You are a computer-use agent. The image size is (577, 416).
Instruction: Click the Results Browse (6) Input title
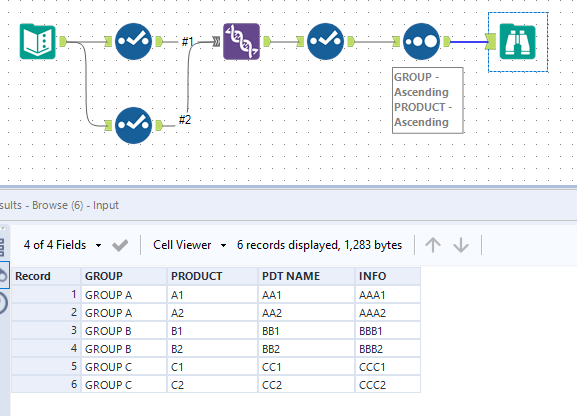pos(59,205)
